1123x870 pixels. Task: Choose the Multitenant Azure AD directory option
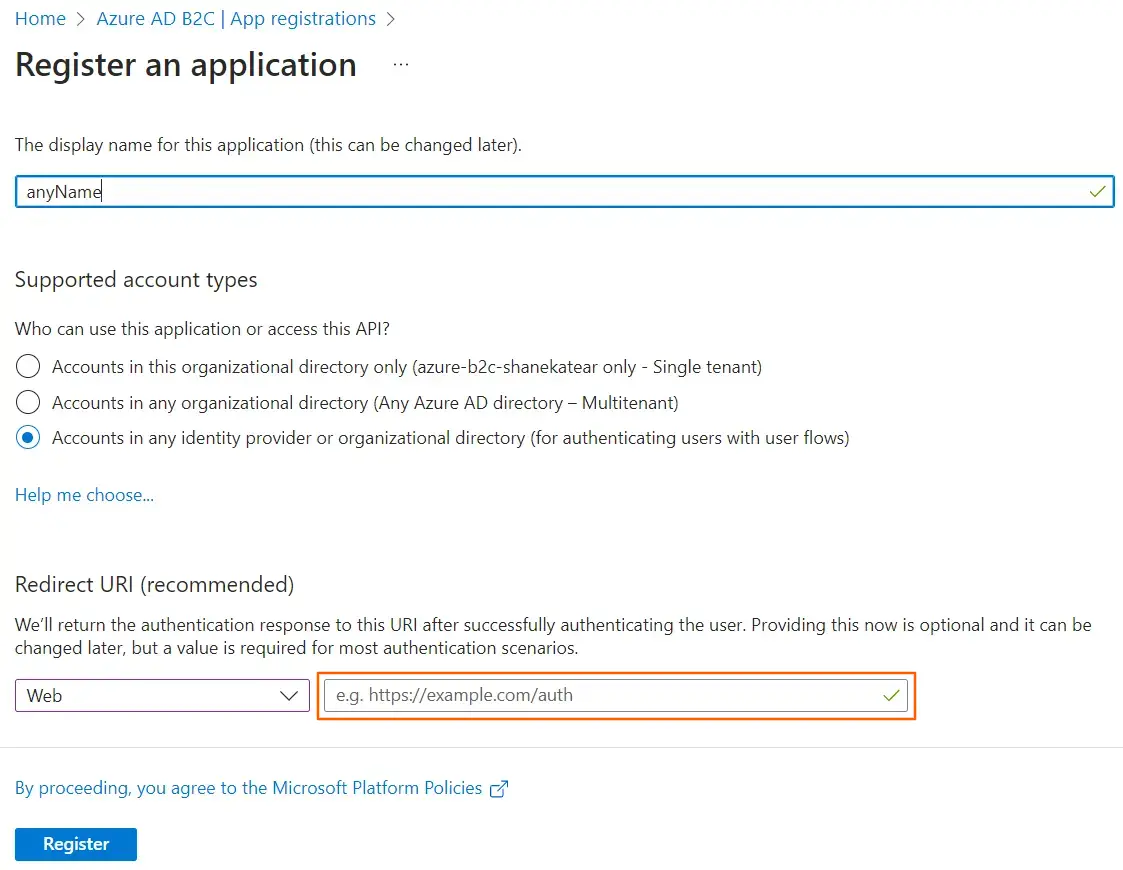tap(27, 402)
